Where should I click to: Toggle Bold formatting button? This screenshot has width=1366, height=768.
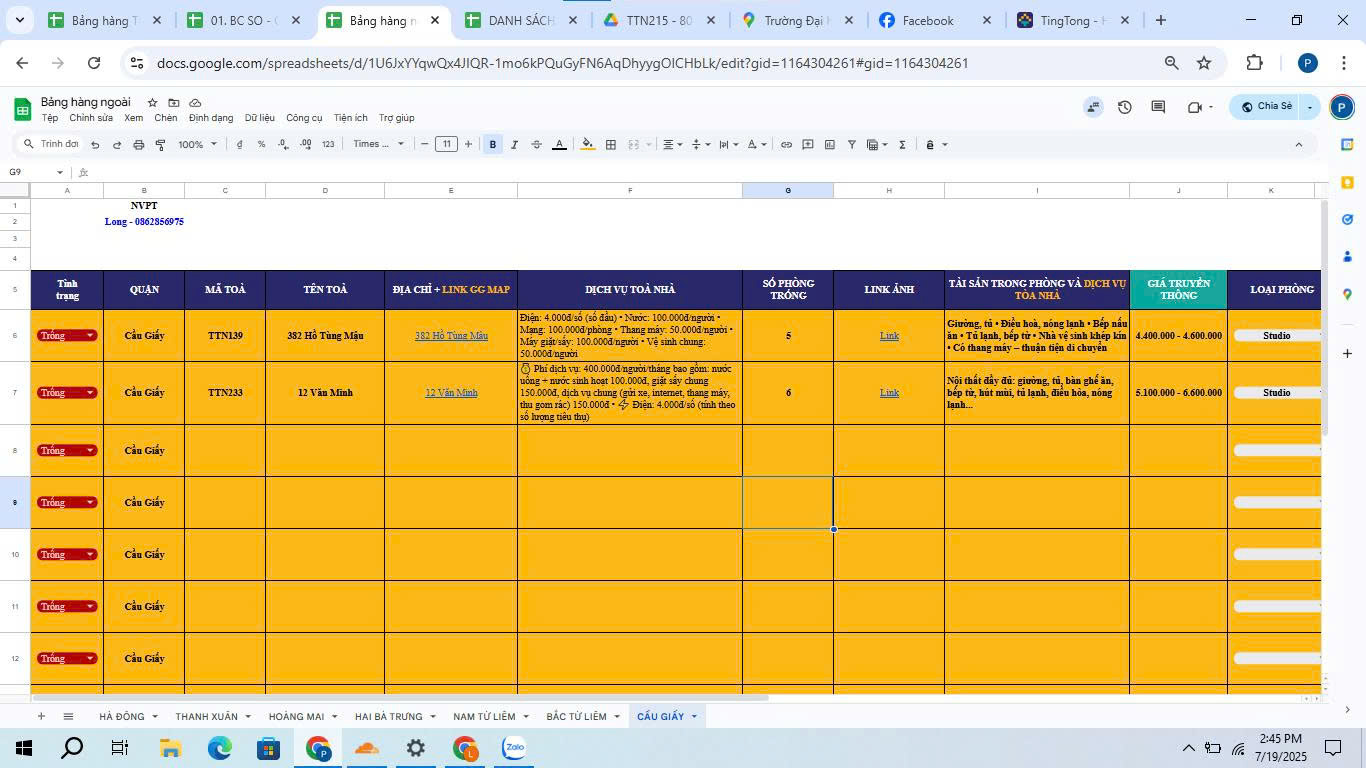pos(493,145)
